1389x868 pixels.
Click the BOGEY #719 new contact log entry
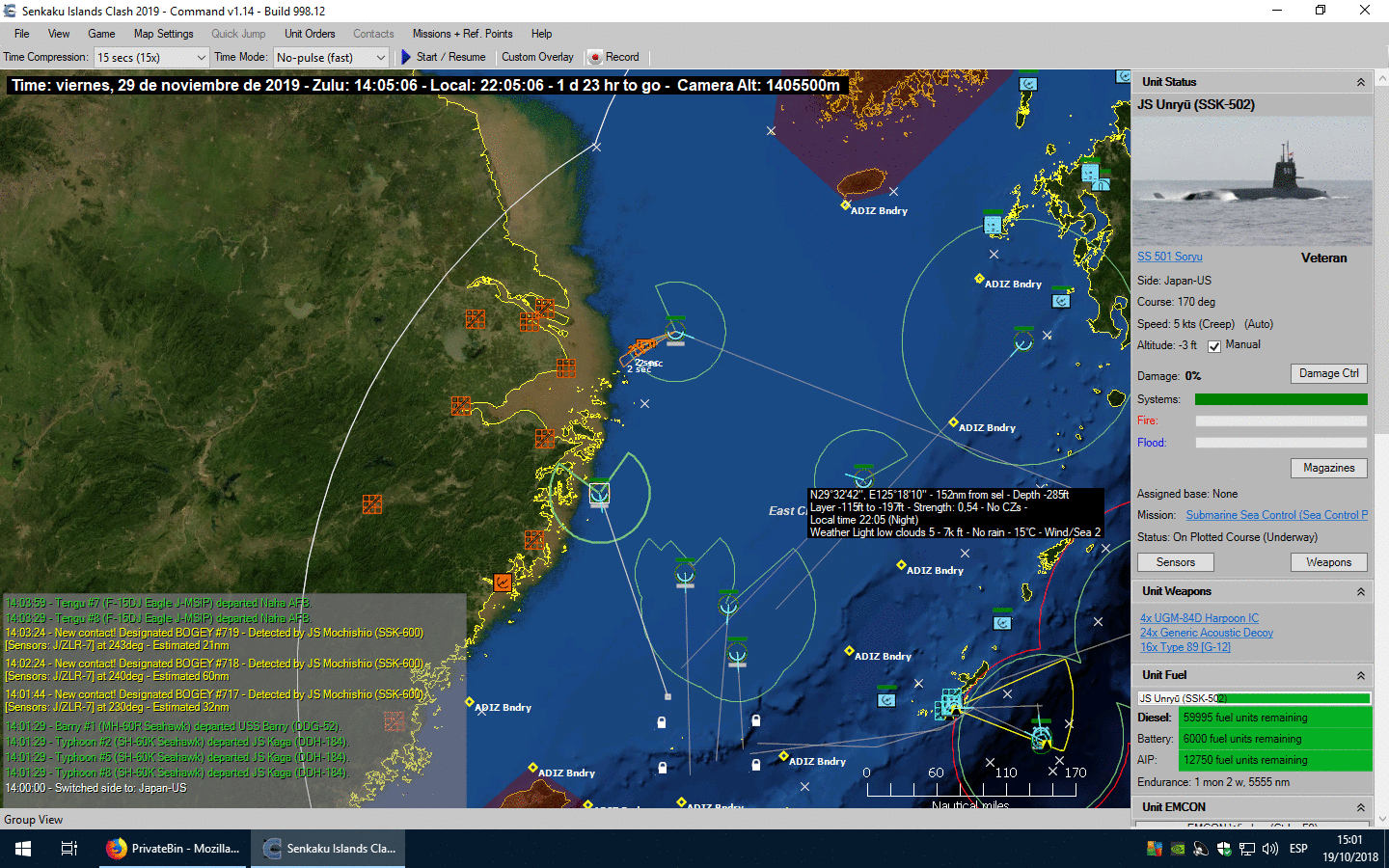tap(214, 638)
